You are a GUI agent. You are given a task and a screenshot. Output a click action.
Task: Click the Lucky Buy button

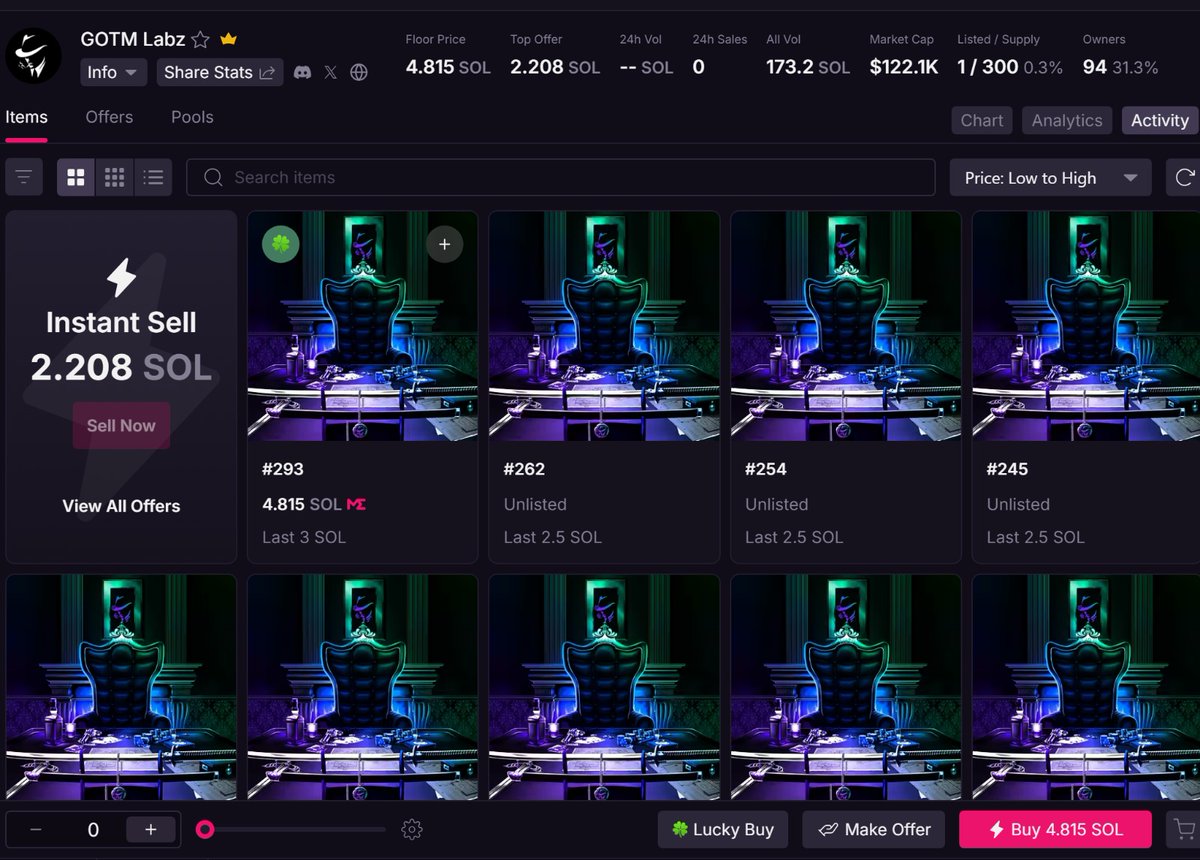point(723,829)
